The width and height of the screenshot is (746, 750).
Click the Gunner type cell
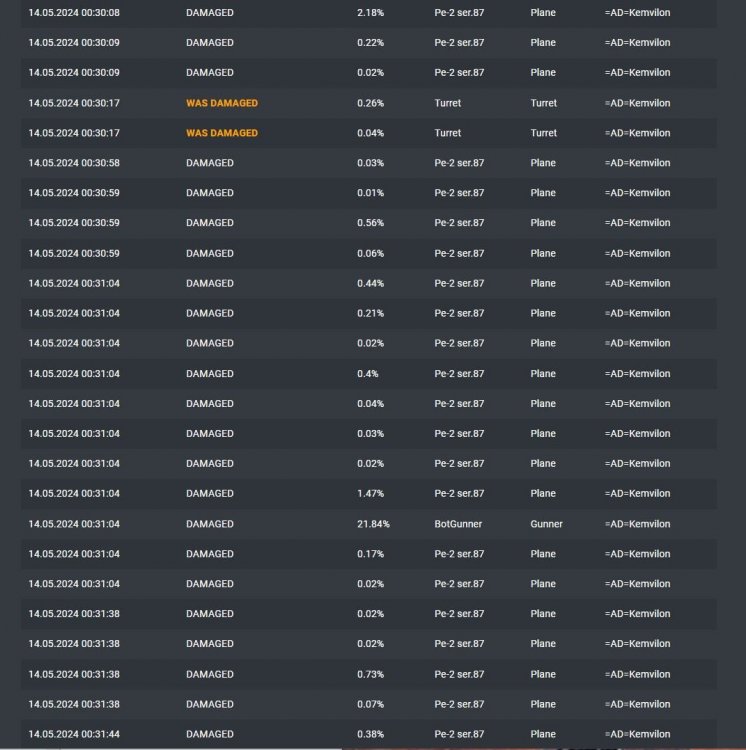[546, 524]
